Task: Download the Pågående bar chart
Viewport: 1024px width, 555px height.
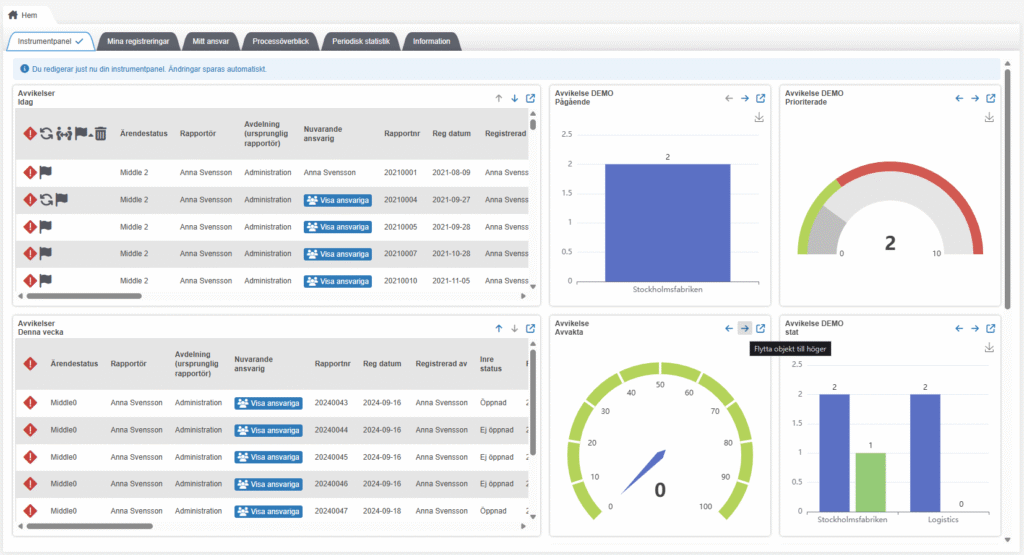Action: click(760, 118)
